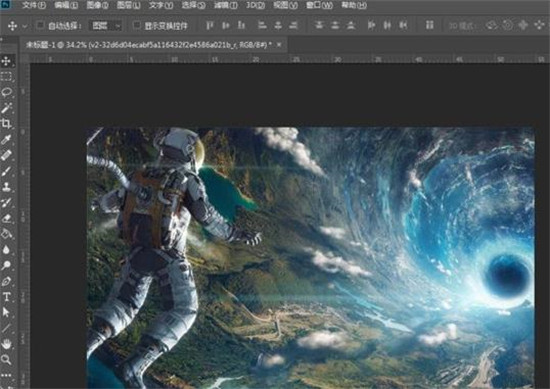Click the Auto-Align Layers icon
The height and width of the screenshot is (389, 550).
click(x=429, y=25)
